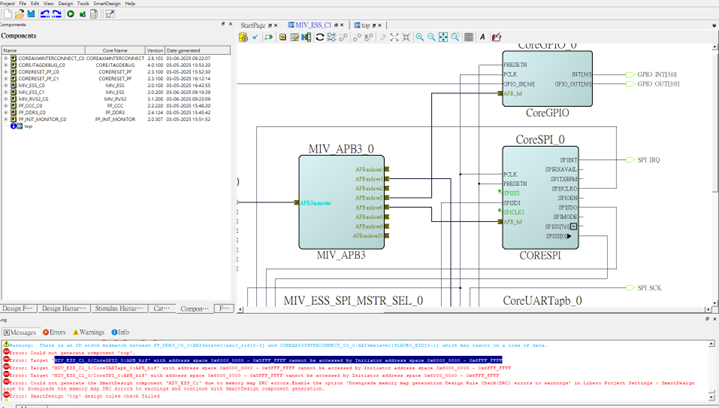Click the Open folder toolbar icon

coord(18,13)
